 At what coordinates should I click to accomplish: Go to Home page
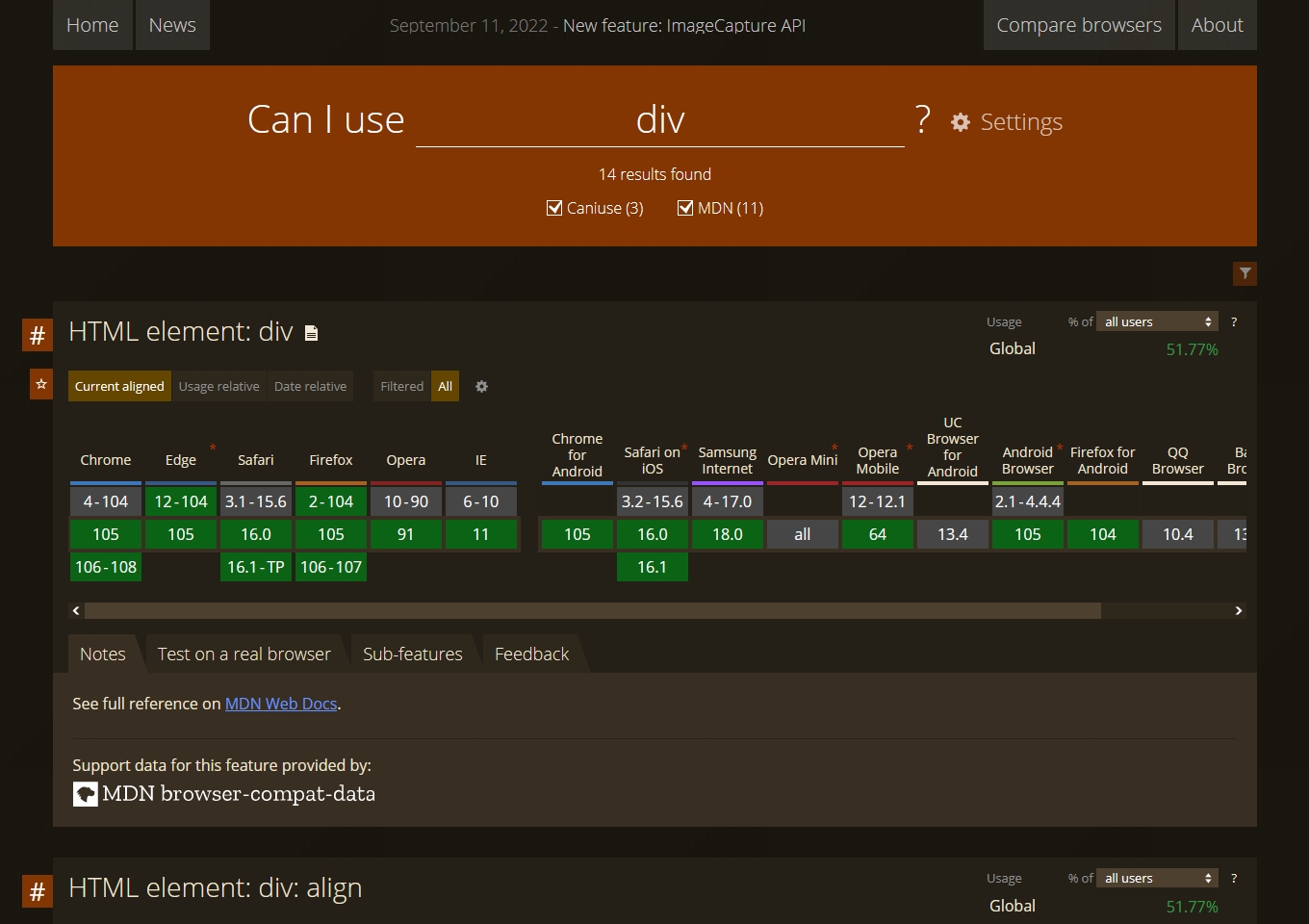click(x=92, y=25)
